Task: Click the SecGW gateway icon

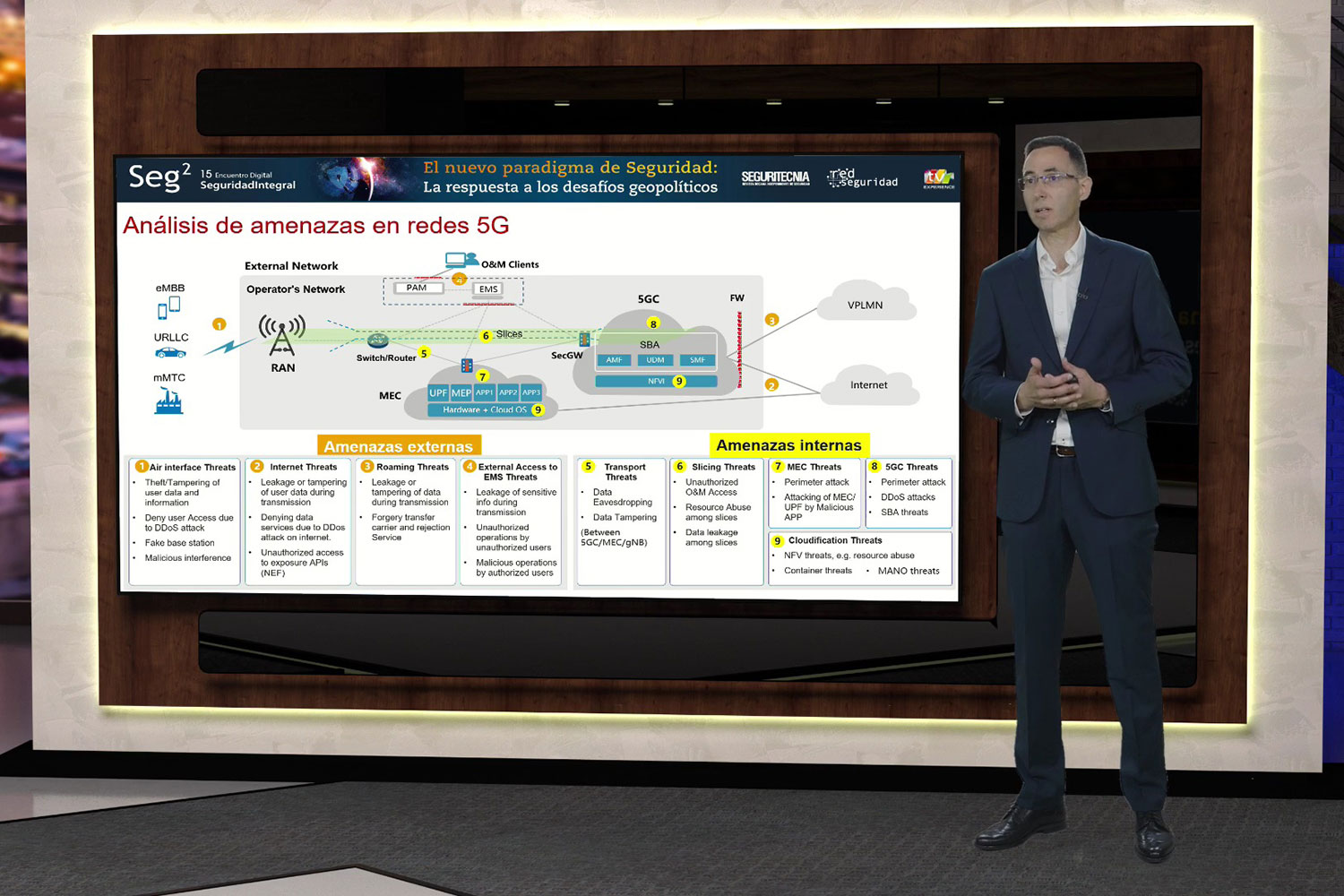Action: 584,340
